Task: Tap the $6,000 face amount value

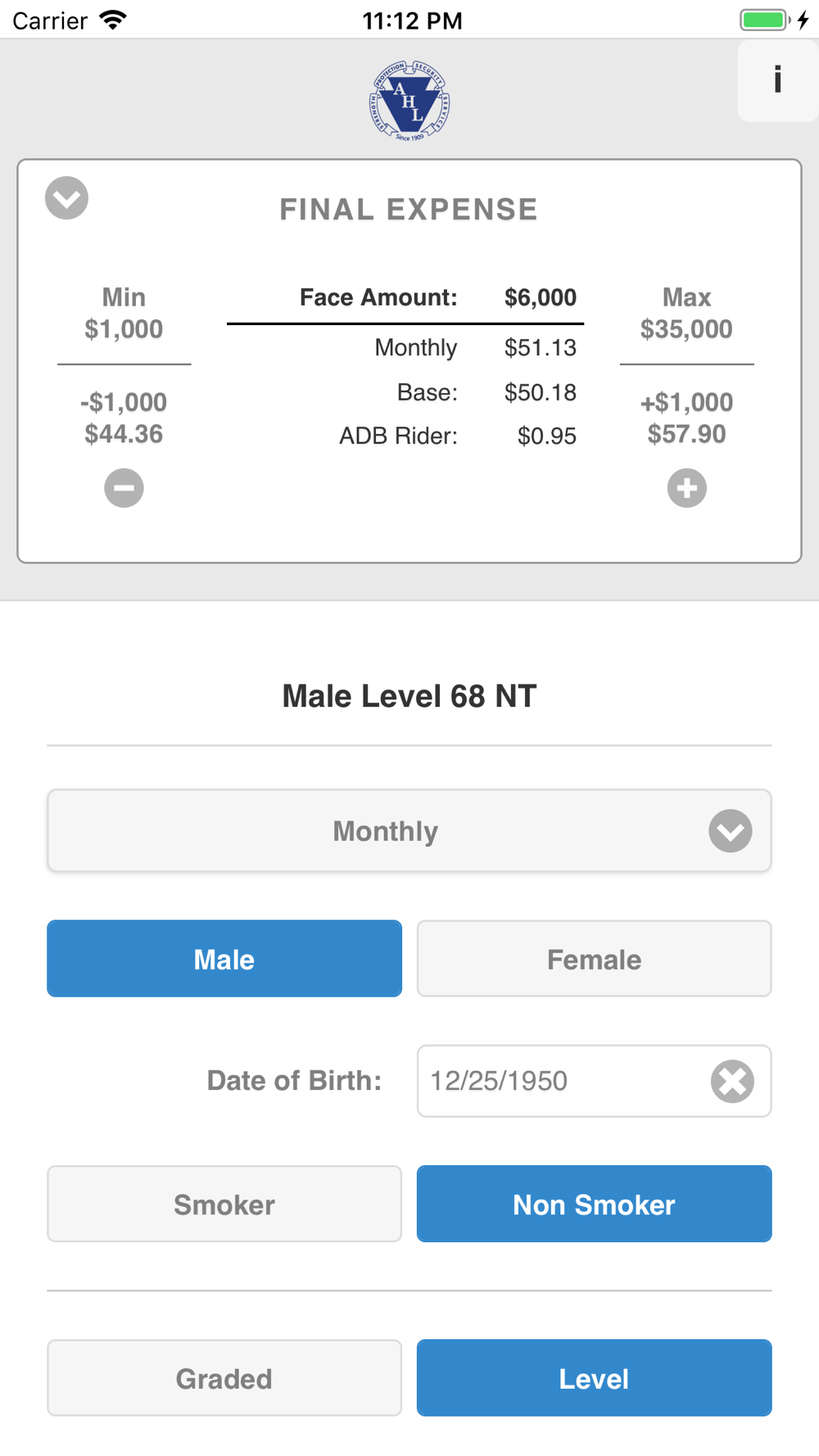Action: tap(541, 297)
